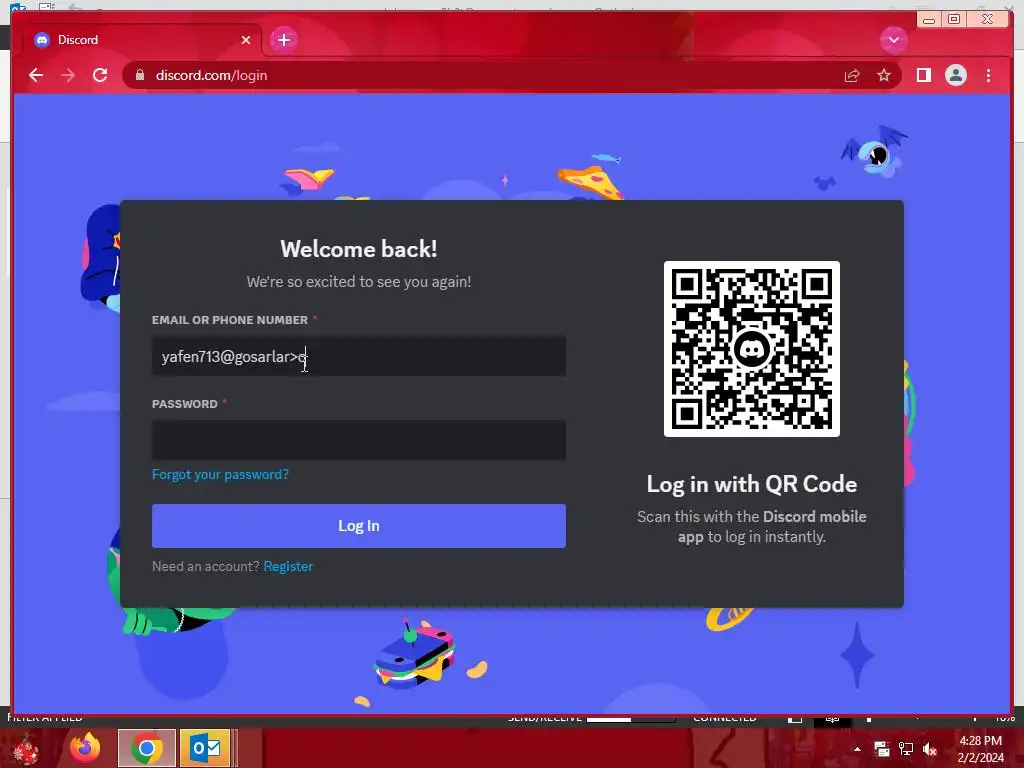Select the Discord browser tab
Screen dimensions: 1024x768
141,40
